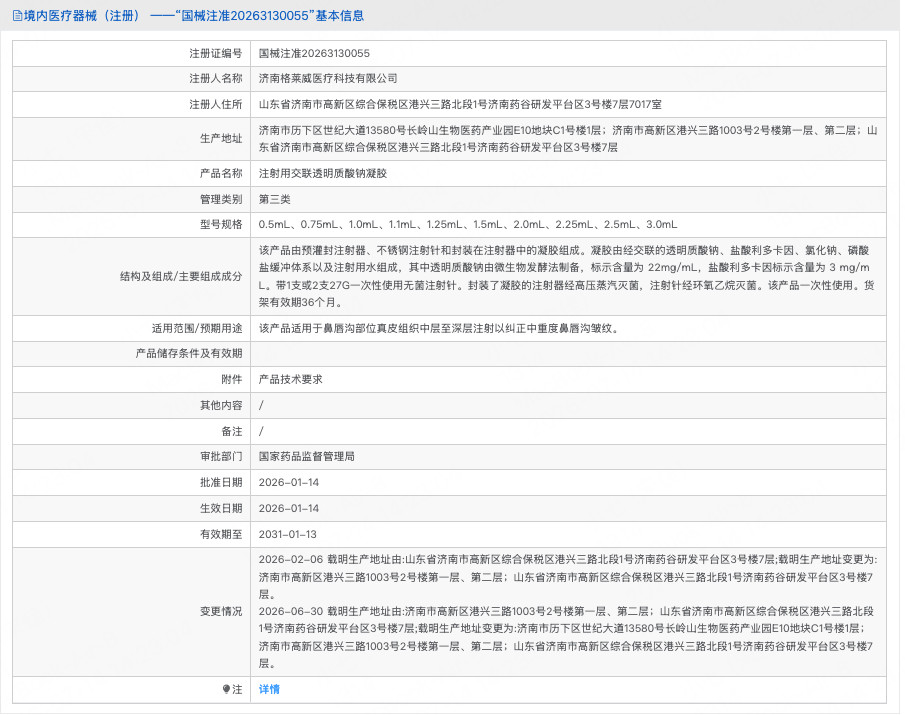905x715 pixels.
Task: Select registration number value 国械注准20263130055
Action: point(314,54)
